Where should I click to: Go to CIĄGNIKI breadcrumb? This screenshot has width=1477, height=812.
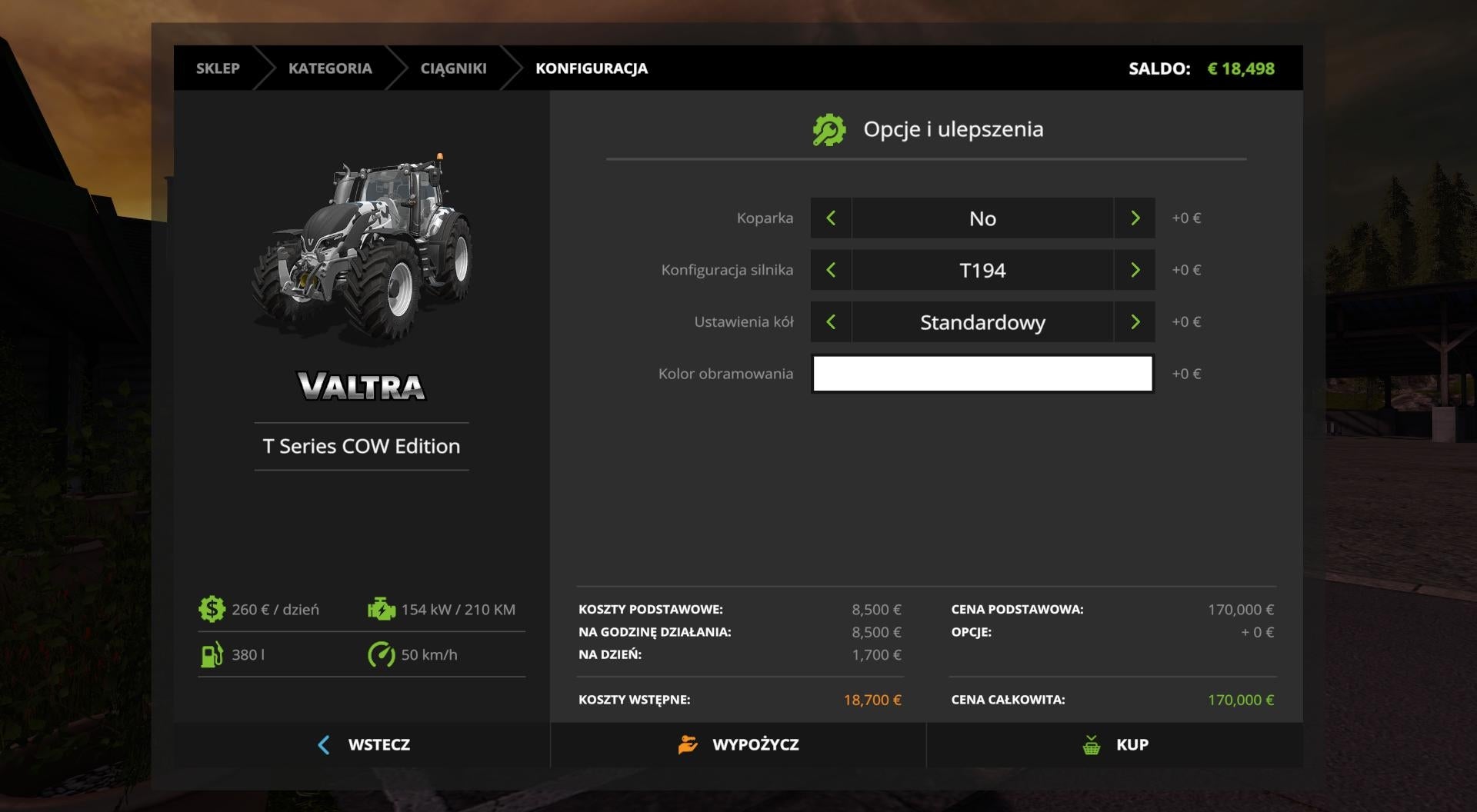coord(453,68)
